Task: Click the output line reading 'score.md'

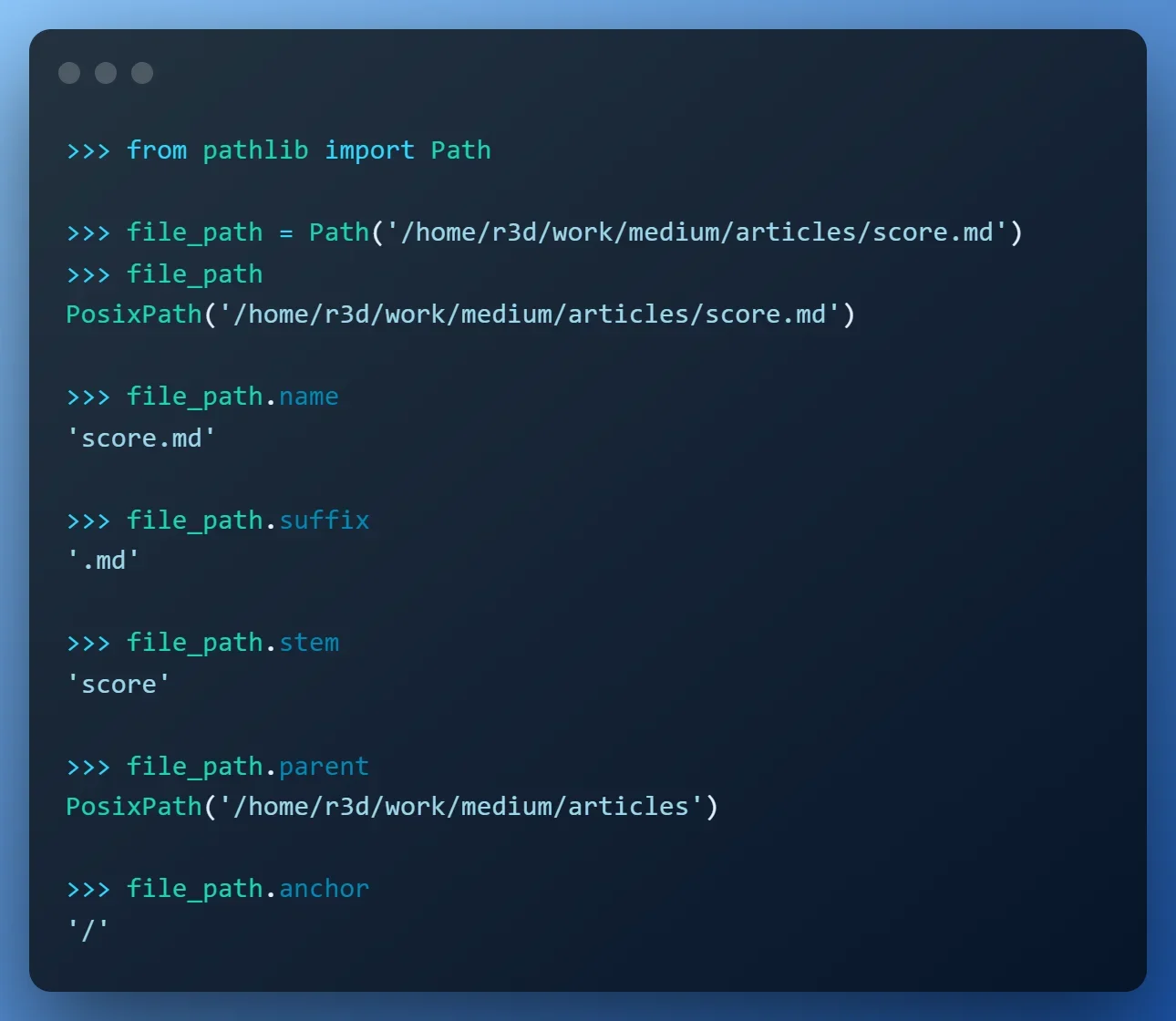Action: pyautogui.click(x=141, y=438)
